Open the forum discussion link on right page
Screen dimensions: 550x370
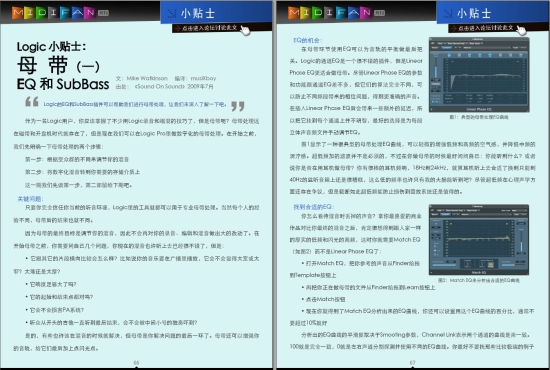[485, 28]
